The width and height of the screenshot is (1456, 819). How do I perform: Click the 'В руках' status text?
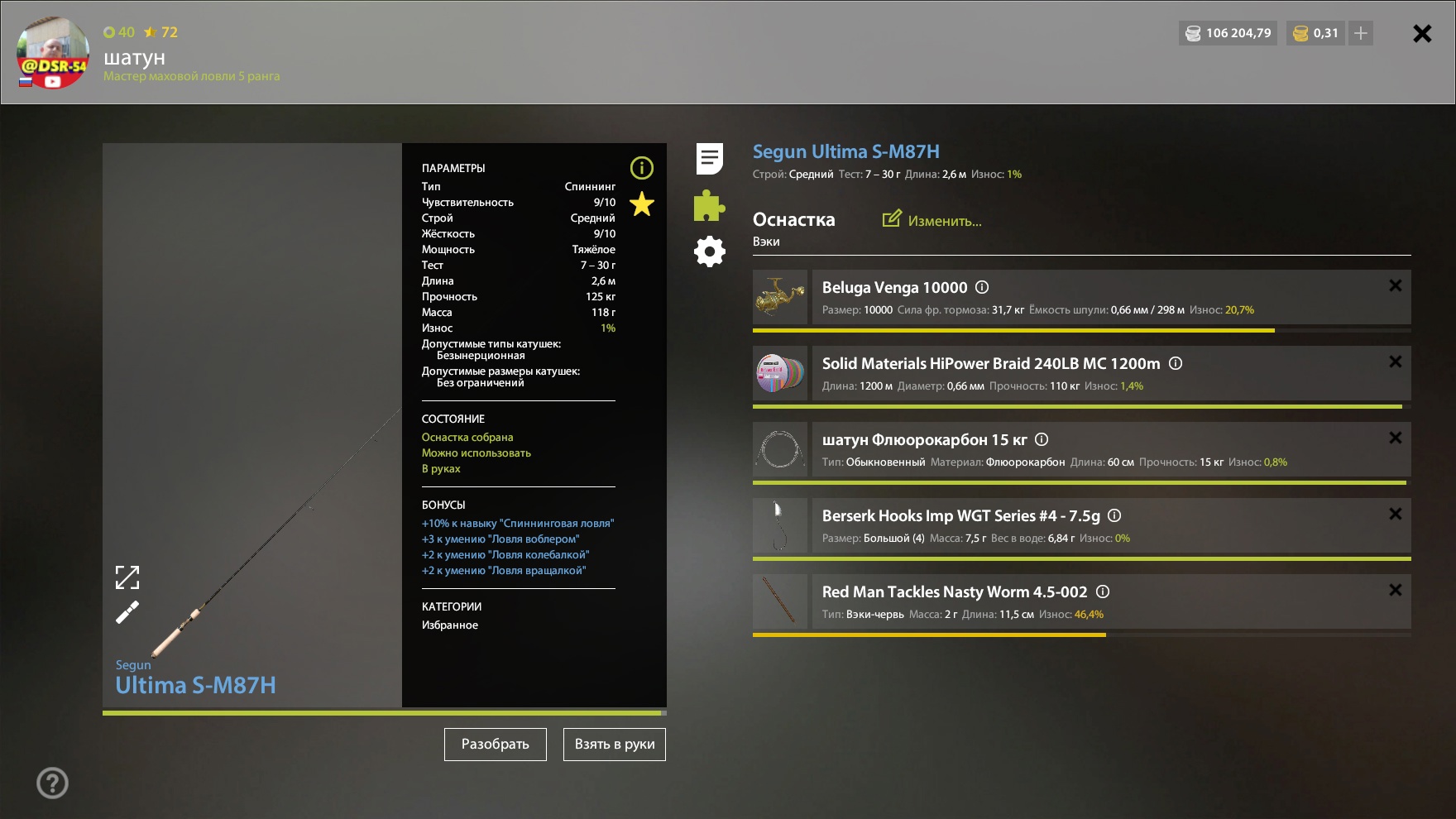coord(441,468)
